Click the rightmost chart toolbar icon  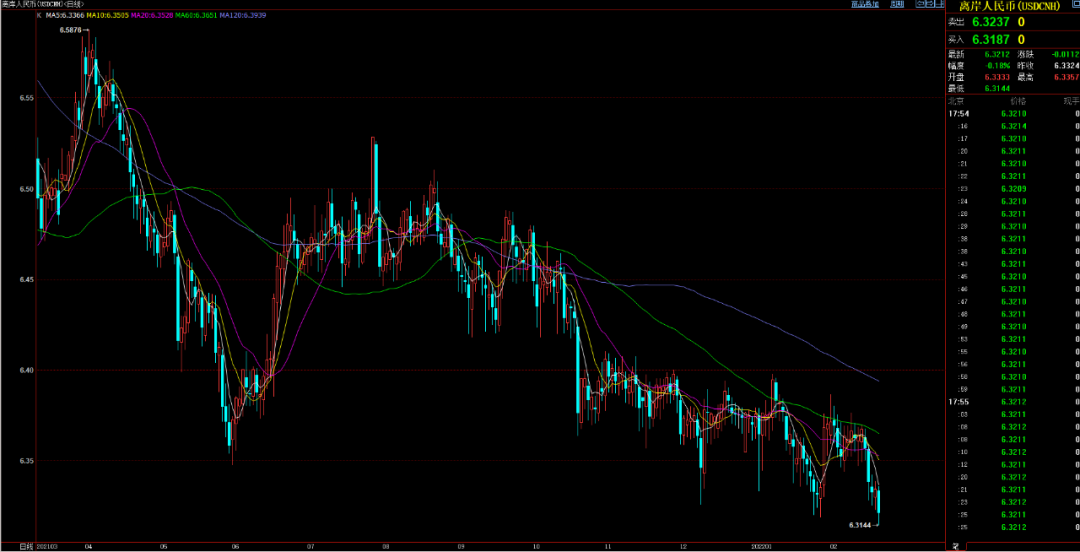[939, 4]
